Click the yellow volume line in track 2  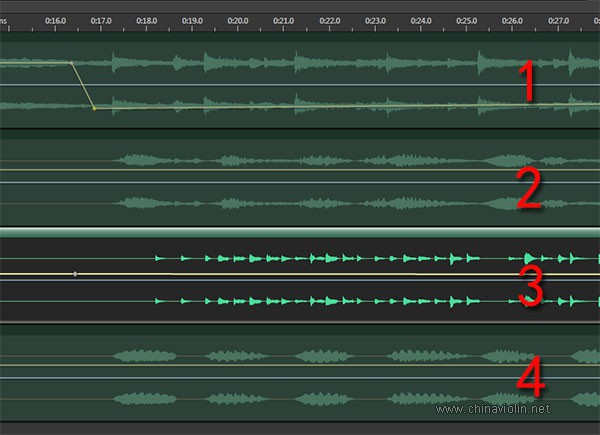point(300,169)
